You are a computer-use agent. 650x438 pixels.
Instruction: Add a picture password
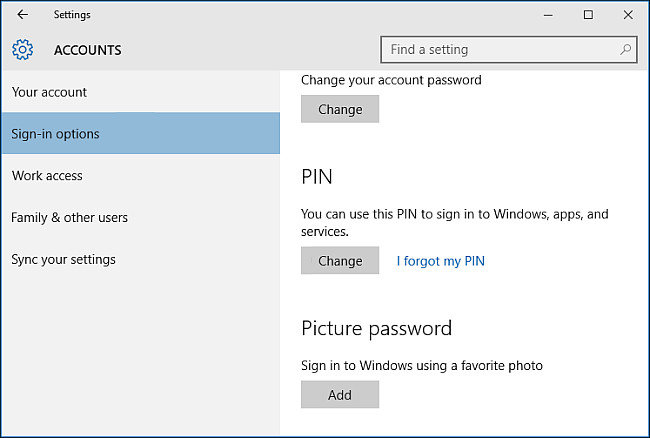click(340, 394)
